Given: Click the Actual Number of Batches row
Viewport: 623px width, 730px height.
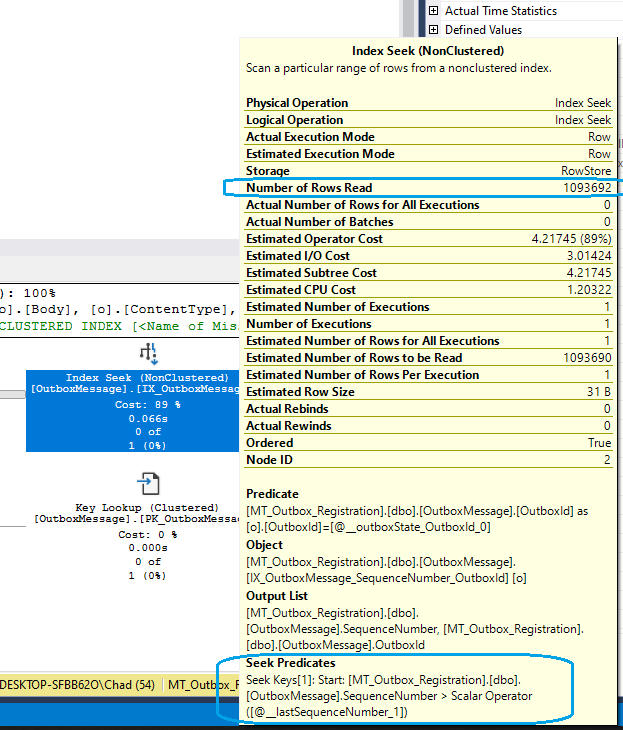Looking at the screenshot, I should click(x=428, y=222).
